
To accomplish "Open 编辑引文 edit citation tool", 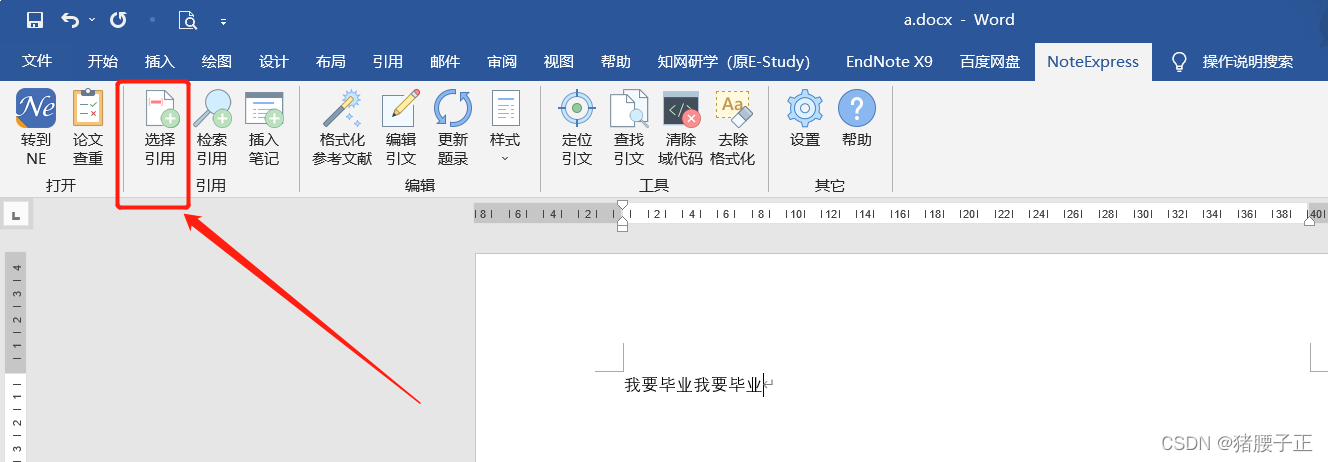I will click(401, 128).
